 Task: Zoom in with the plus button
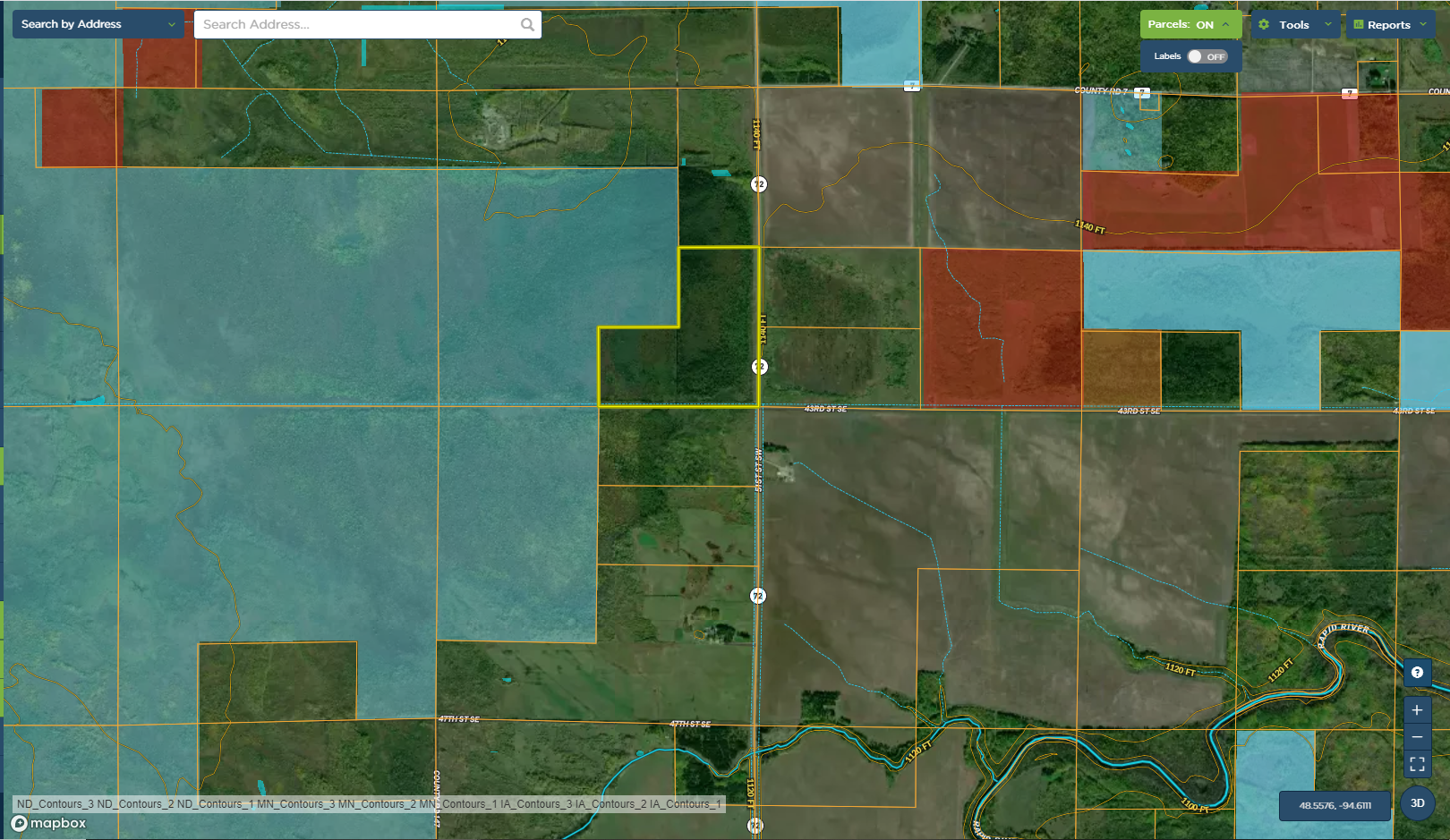point(1417,710)
